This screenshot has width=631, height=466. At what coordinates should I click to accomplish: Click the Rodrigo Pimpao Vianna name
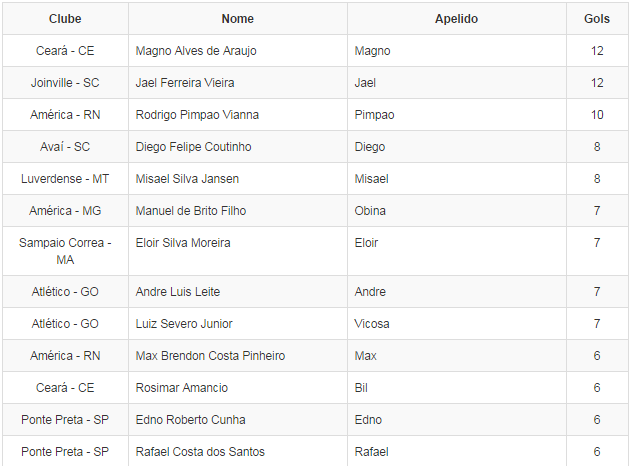[197, 115]
